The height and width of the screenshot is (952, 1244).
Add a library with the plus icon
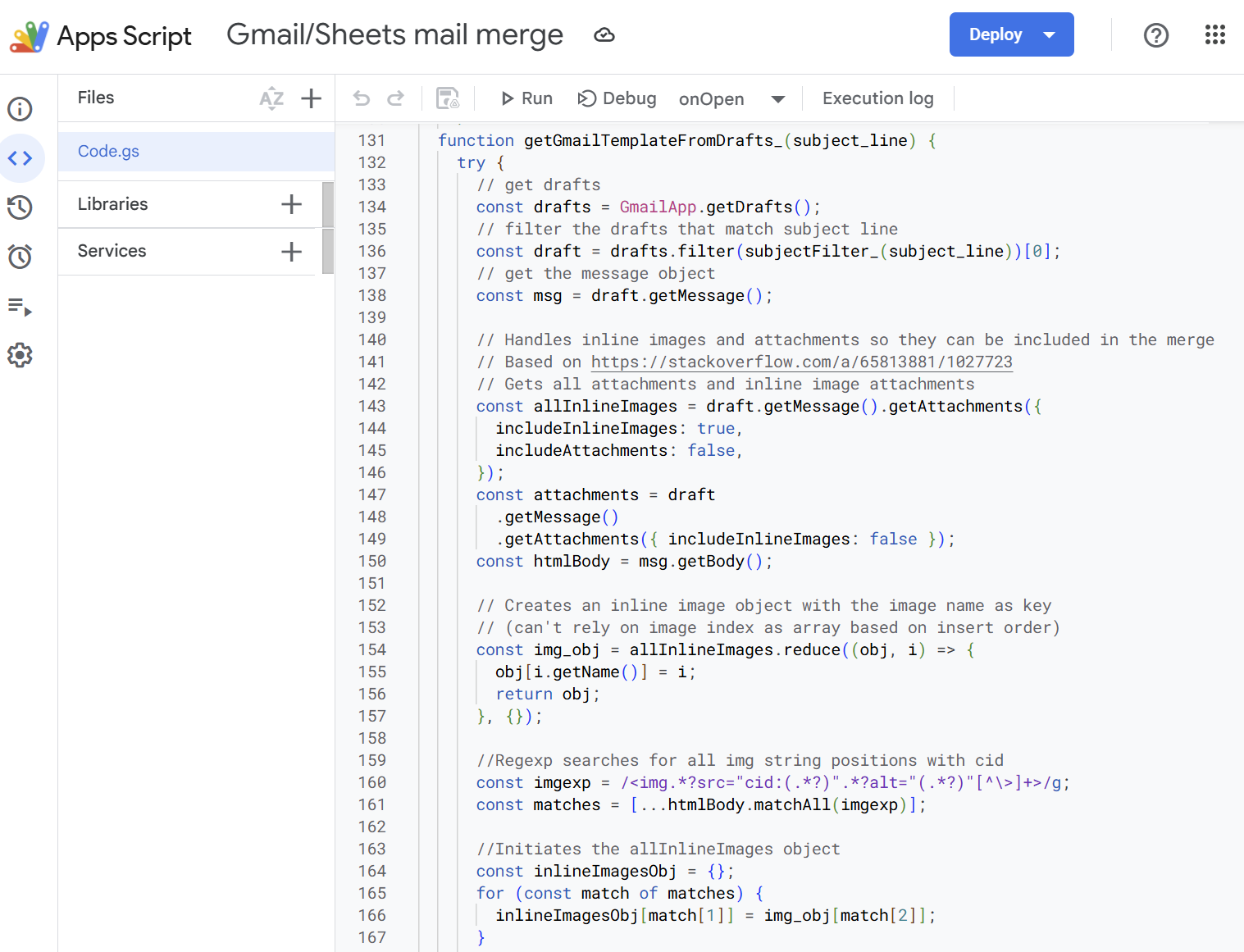pyautogui.click(x=291, y=204)
